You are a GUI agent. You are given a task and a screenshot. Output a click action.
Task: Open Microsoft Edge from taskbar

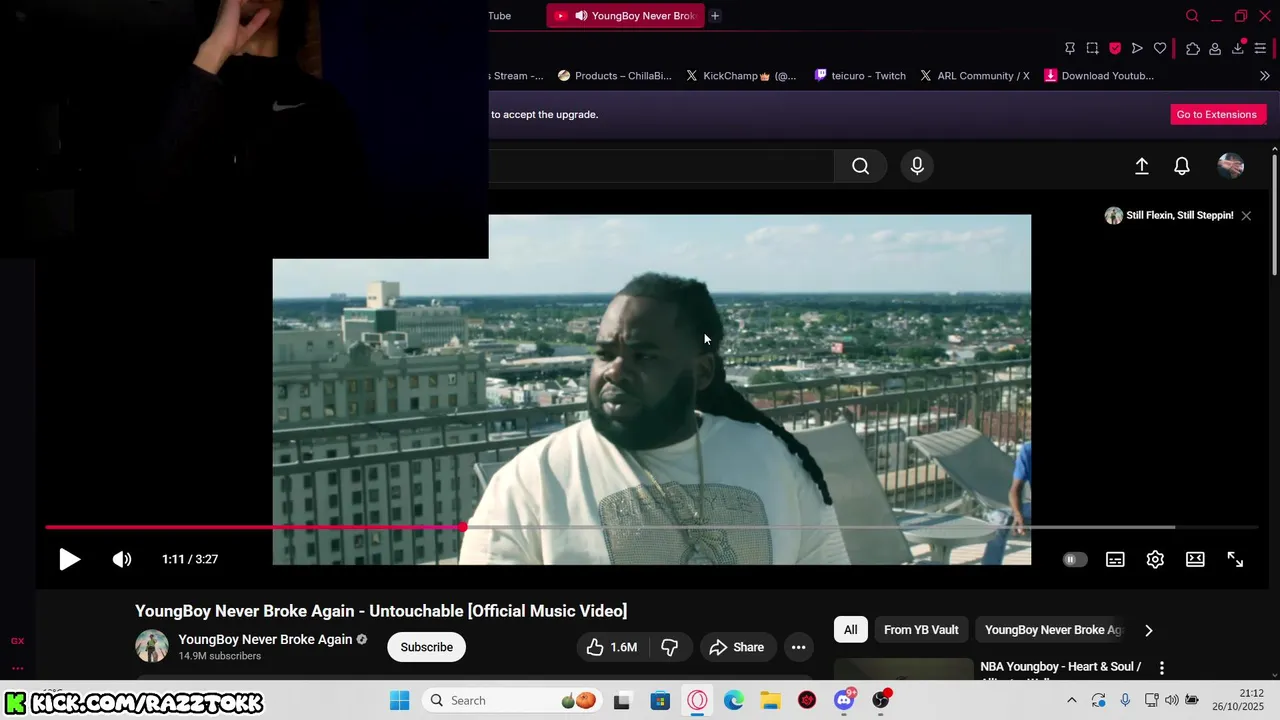point(734,701)
